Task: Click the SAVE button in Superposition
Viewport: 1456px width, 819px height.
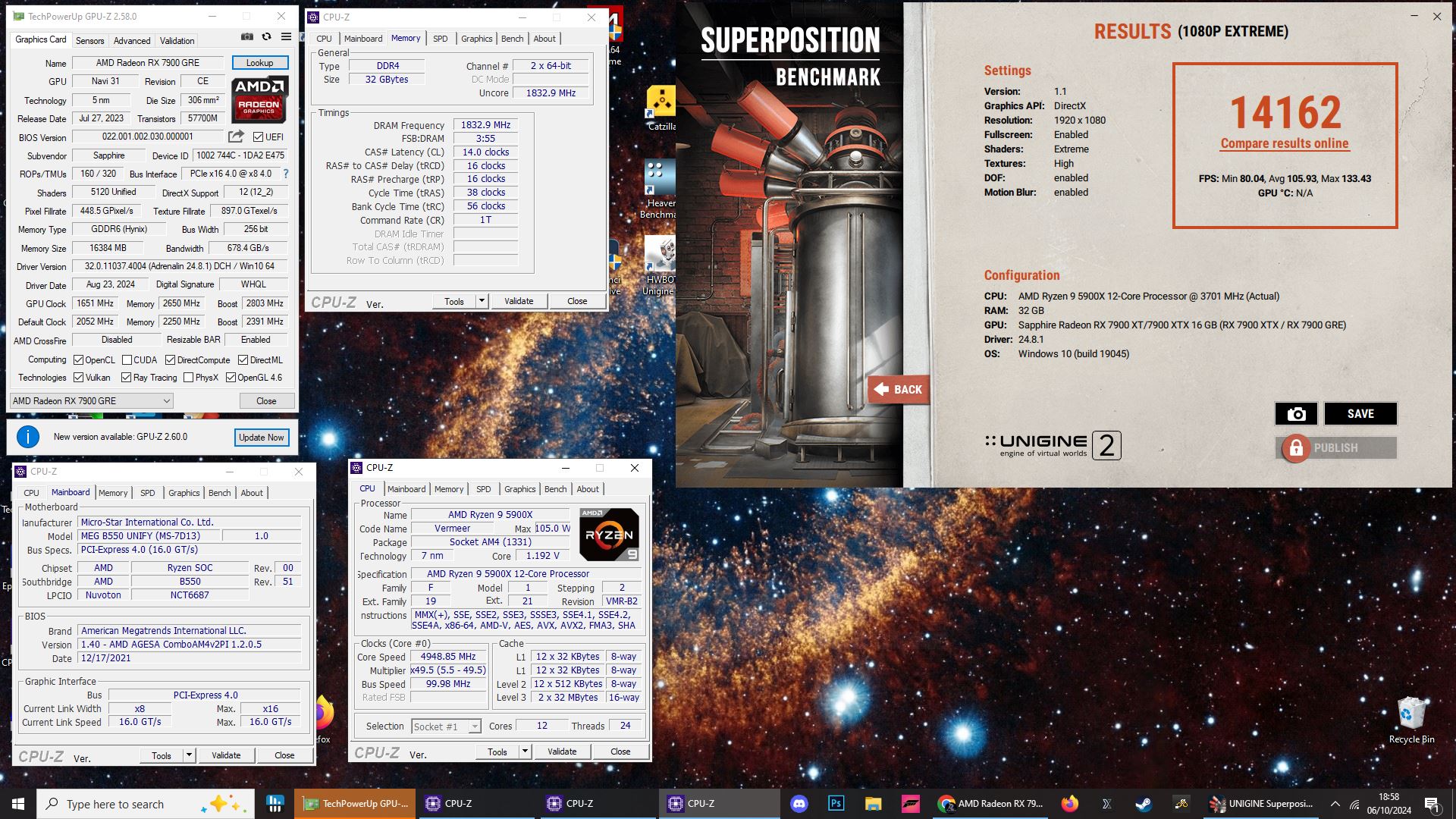Action: click(1360, 413)
